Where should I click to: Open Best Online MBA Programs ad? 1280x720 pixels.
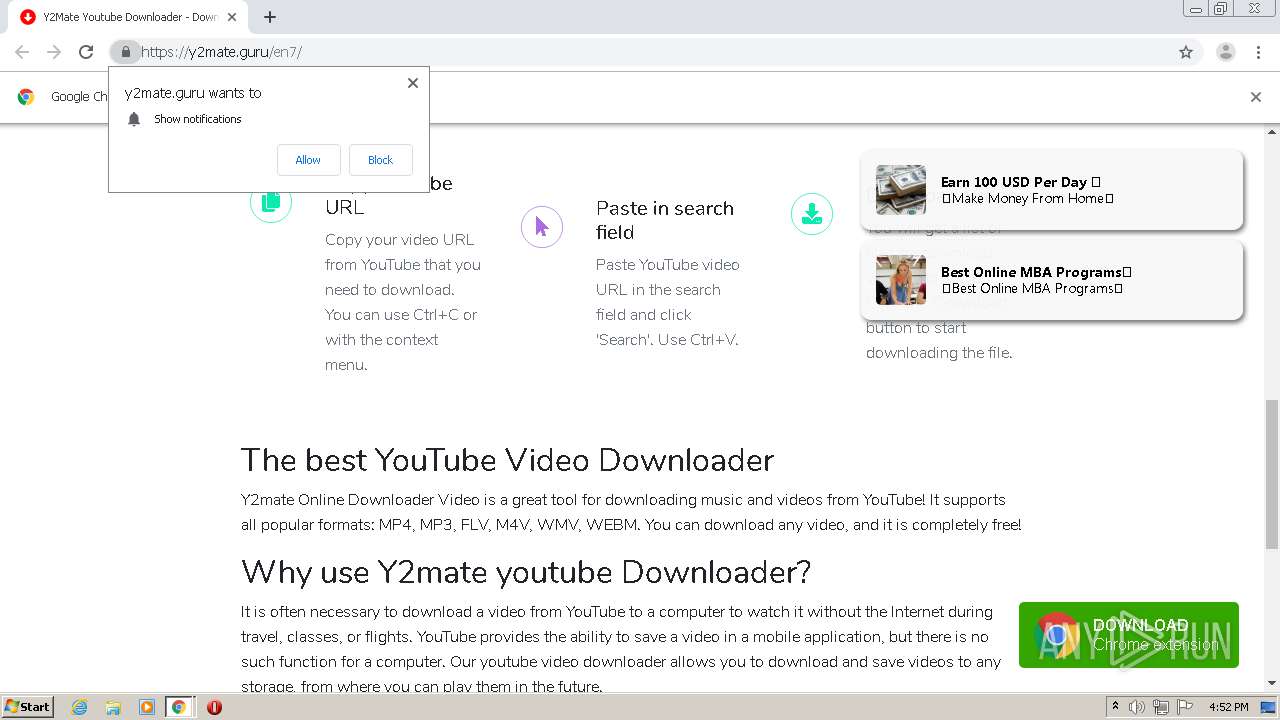(1052, 280)
